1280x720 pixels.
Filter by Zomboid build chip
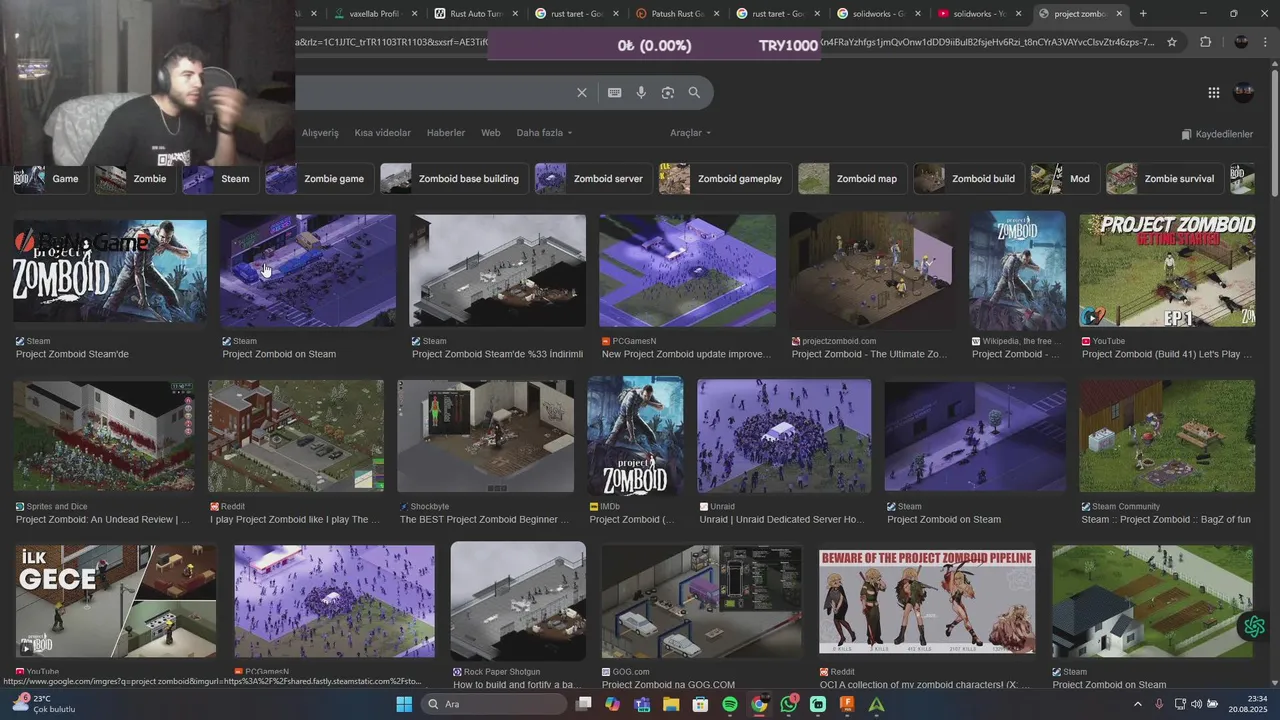[x=968, y=179]
